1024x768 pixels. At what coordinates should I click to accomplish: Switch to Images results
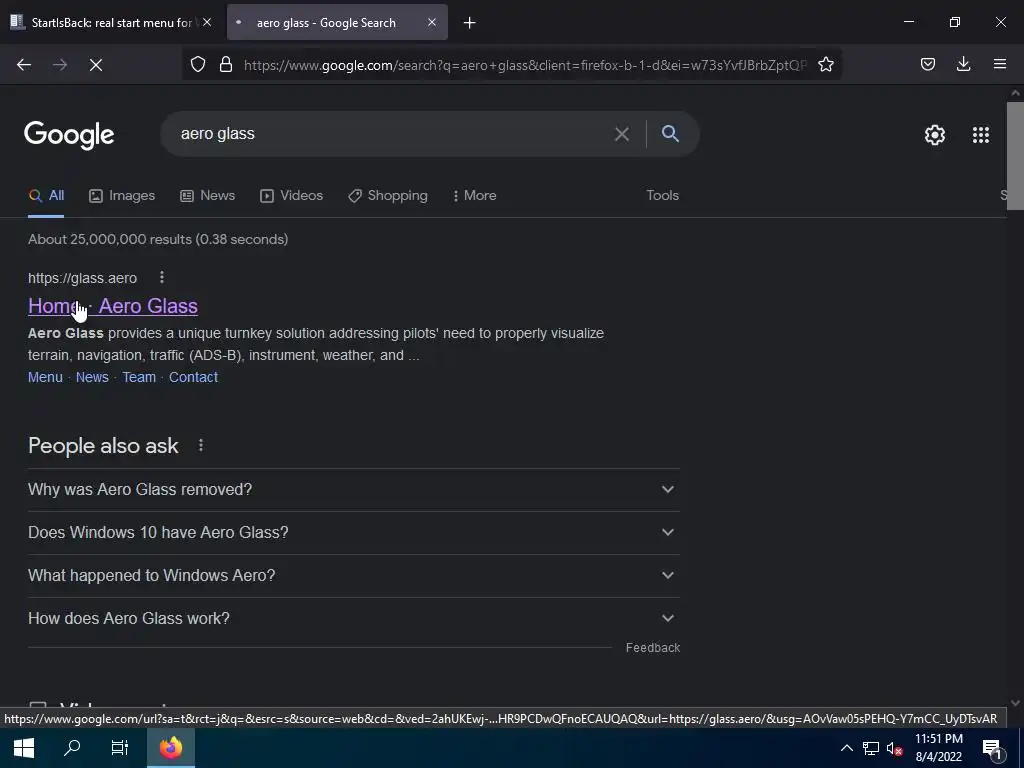tap(122, 195)
